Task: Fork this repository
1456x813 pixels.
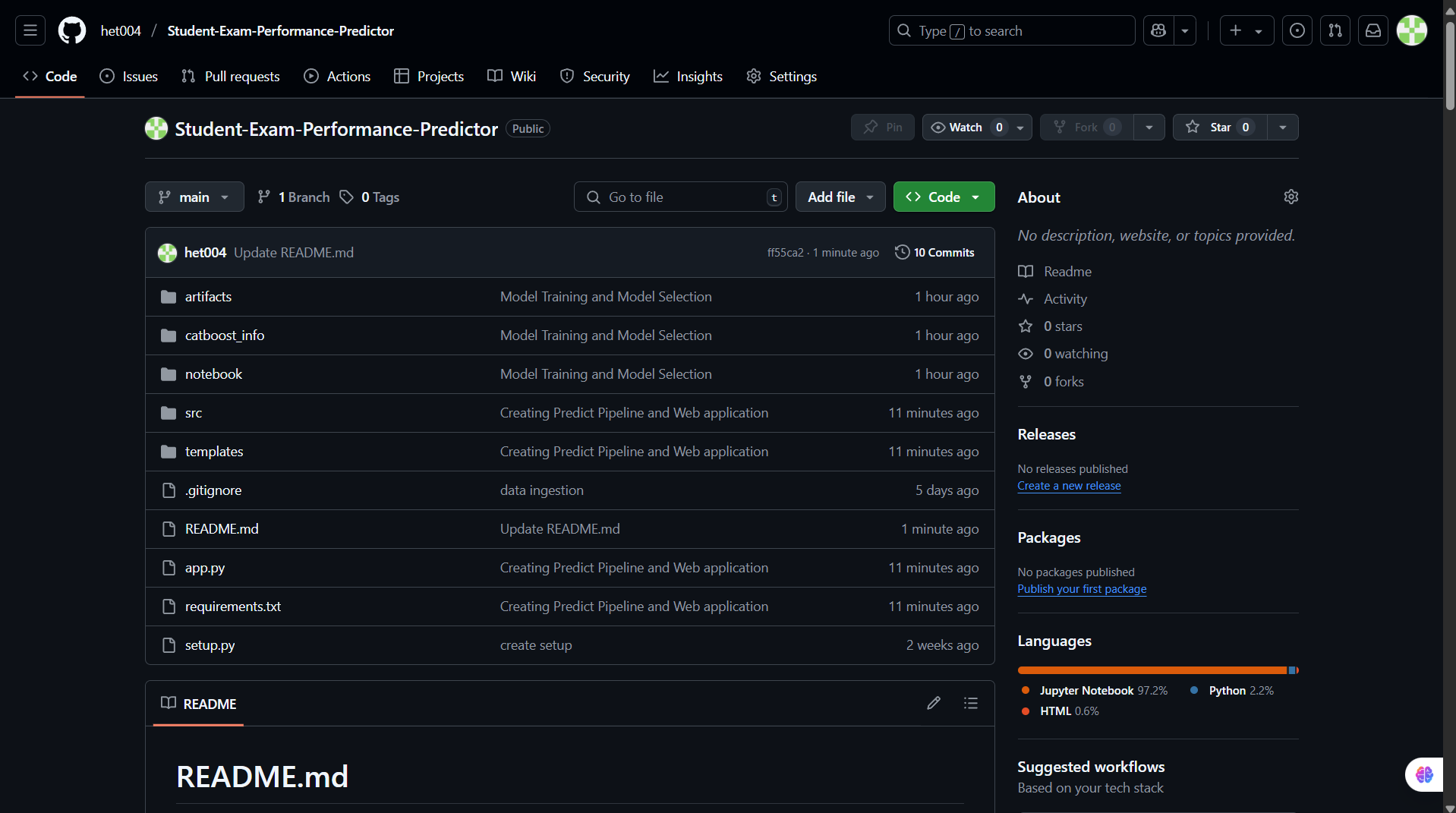Action: coord(1086,128)
